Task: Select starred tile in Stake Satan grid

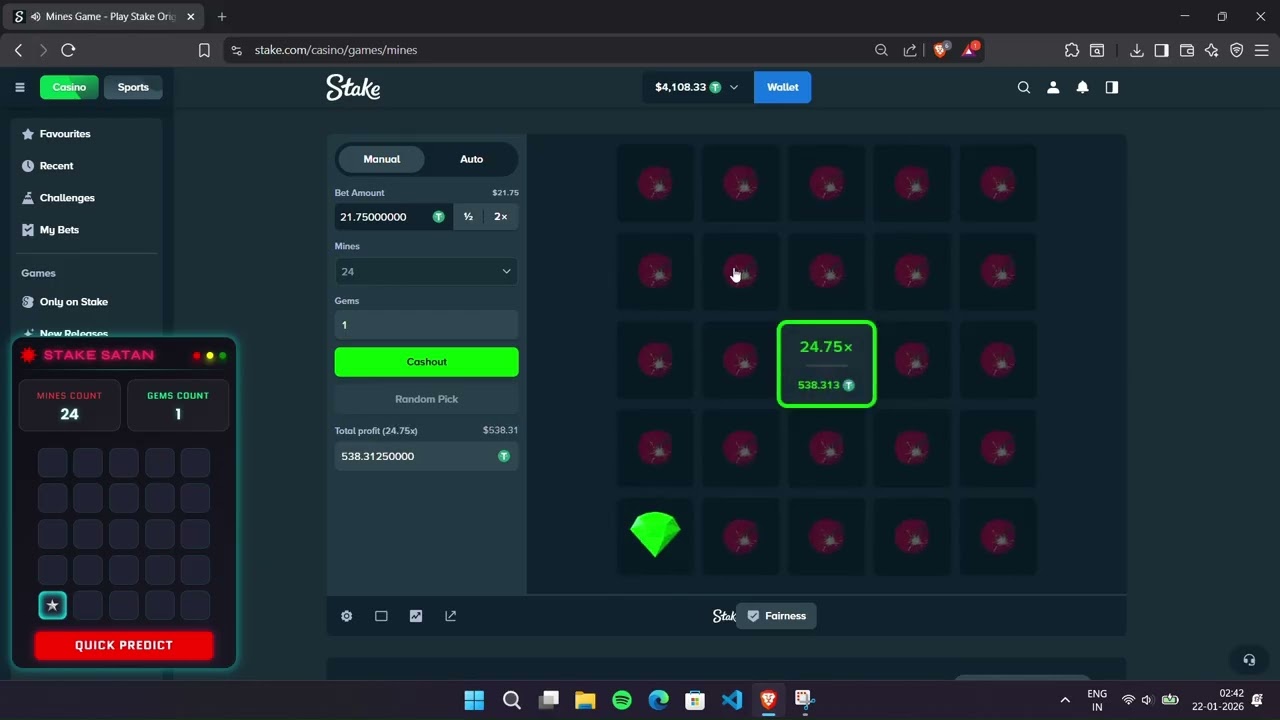Action: pyautogui.click(x=53, y=605)
